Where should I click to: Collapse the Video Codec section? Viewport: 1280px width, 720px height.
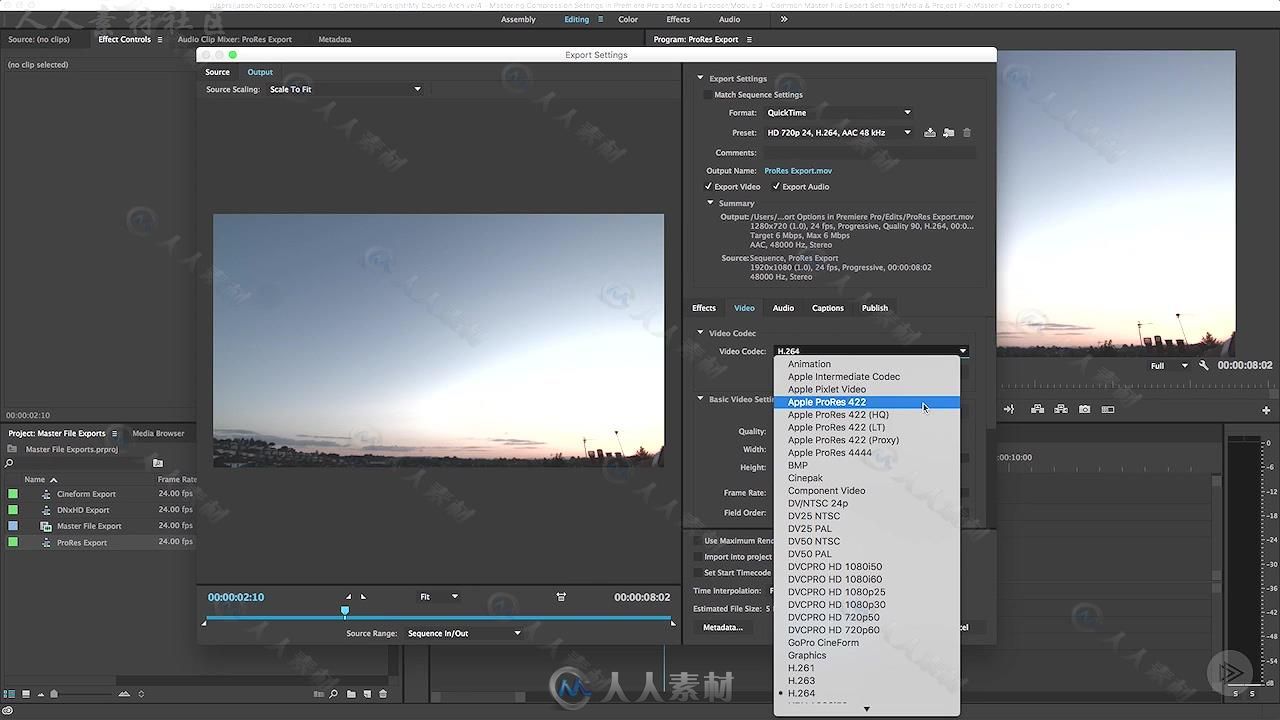click(701, 333)
